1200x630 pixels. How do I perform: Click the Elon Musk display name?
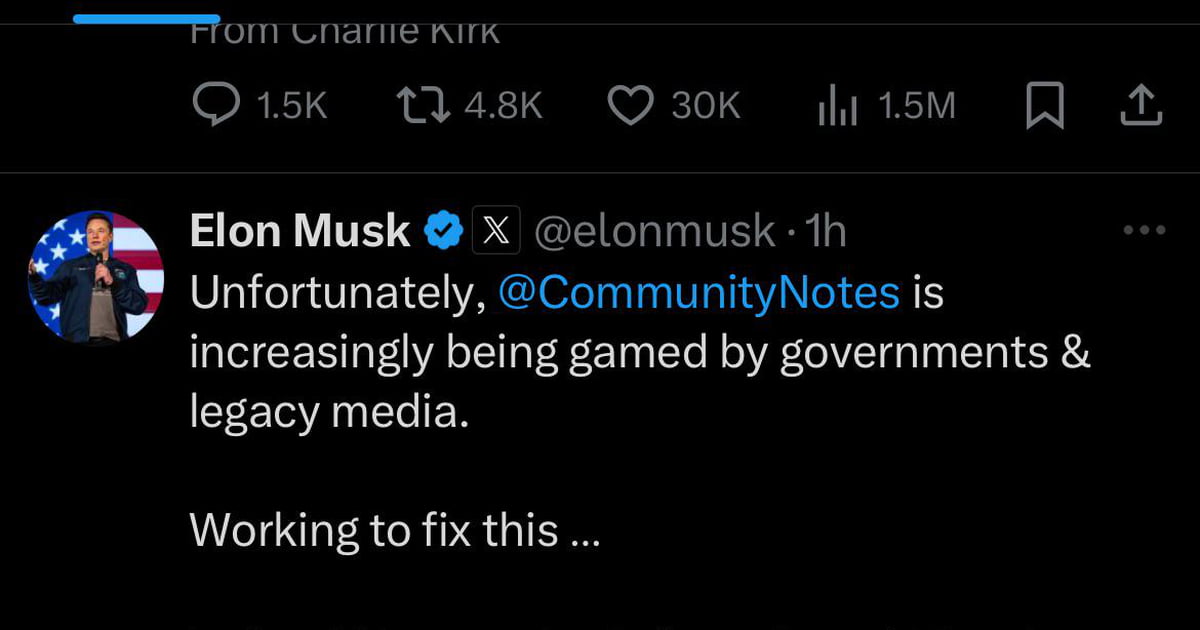(300, 232)
